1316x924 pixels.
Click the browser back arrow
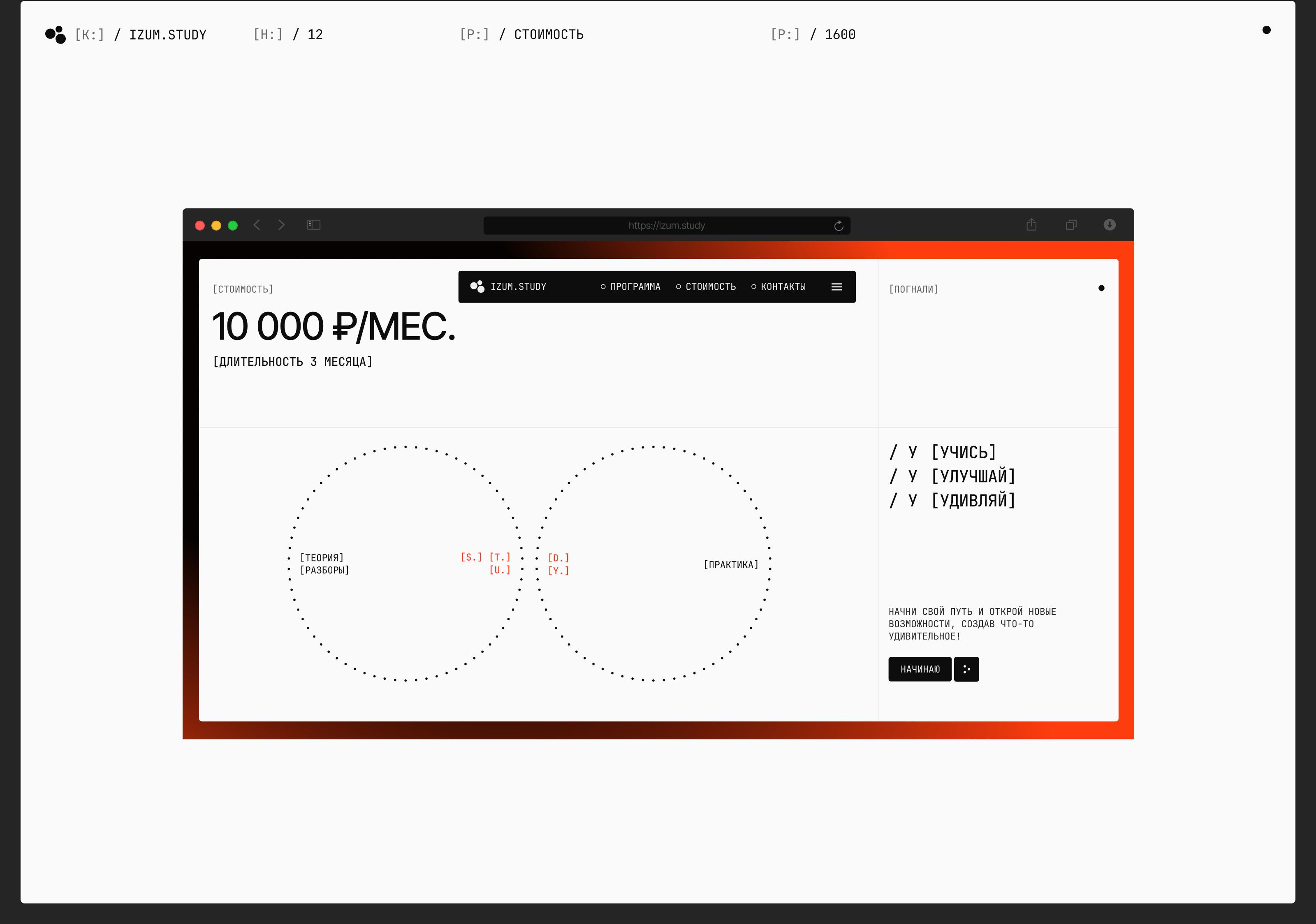(x=257, y=225)
